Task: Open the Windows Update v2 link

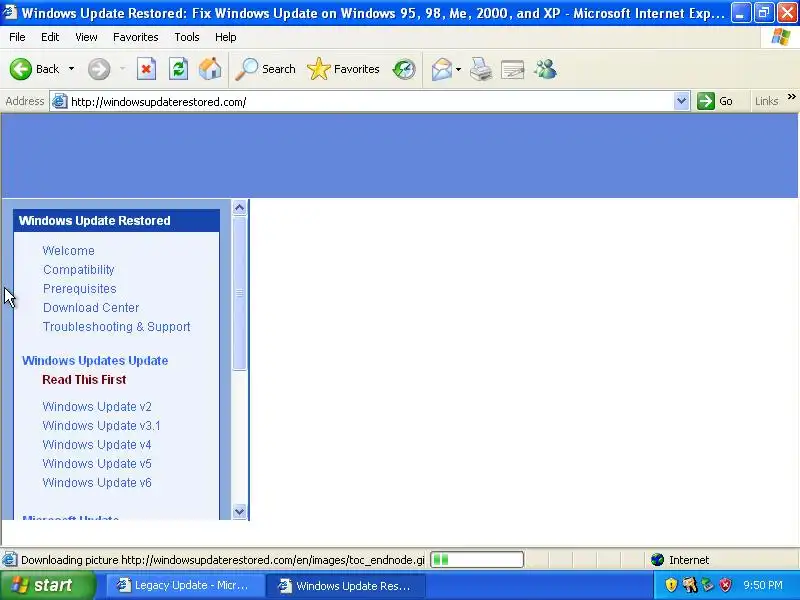Action: coord(97,407)
